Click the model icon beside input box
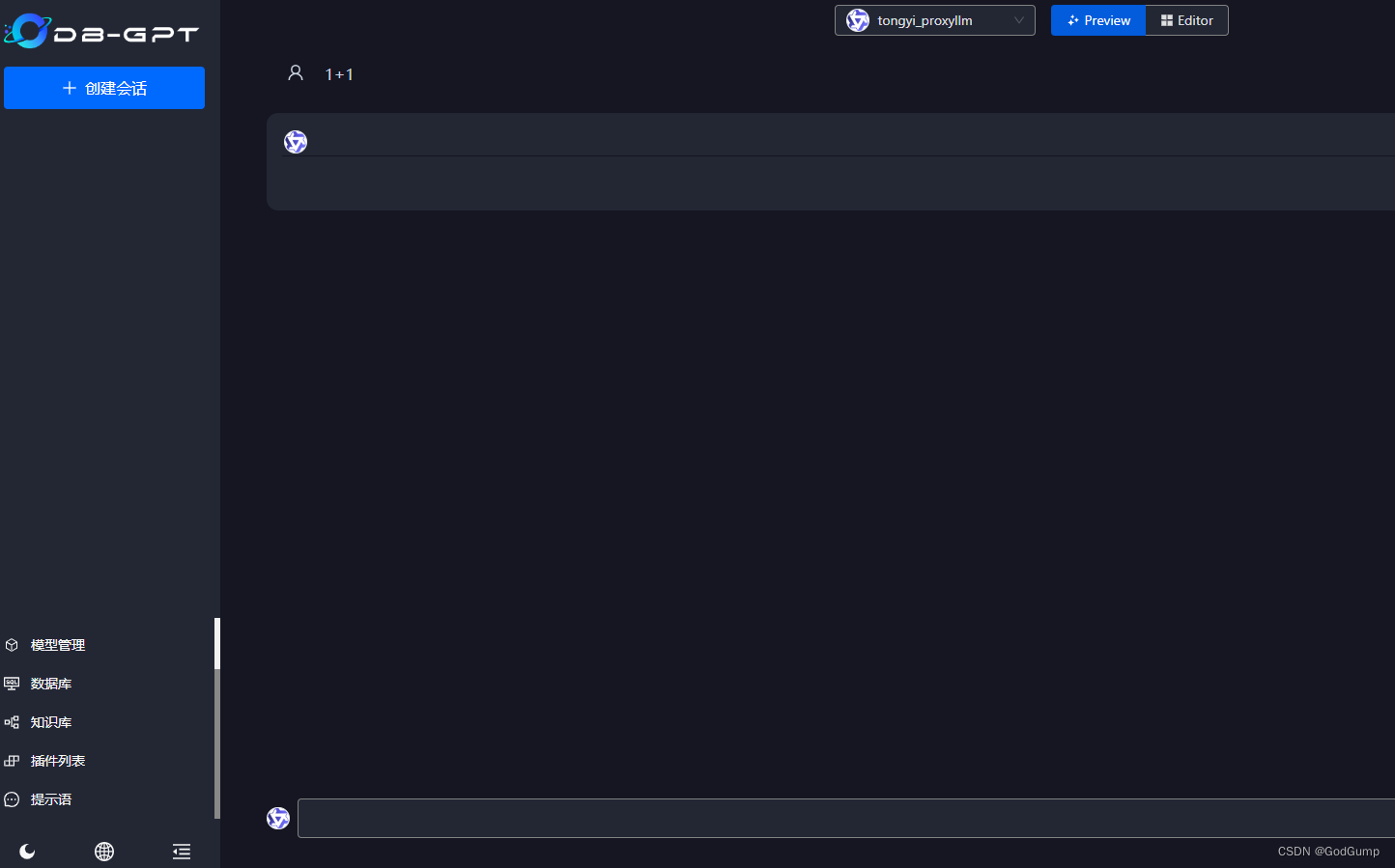Image resolution: width=1395 pixels, height=868 pixels. tap(278, 818)
